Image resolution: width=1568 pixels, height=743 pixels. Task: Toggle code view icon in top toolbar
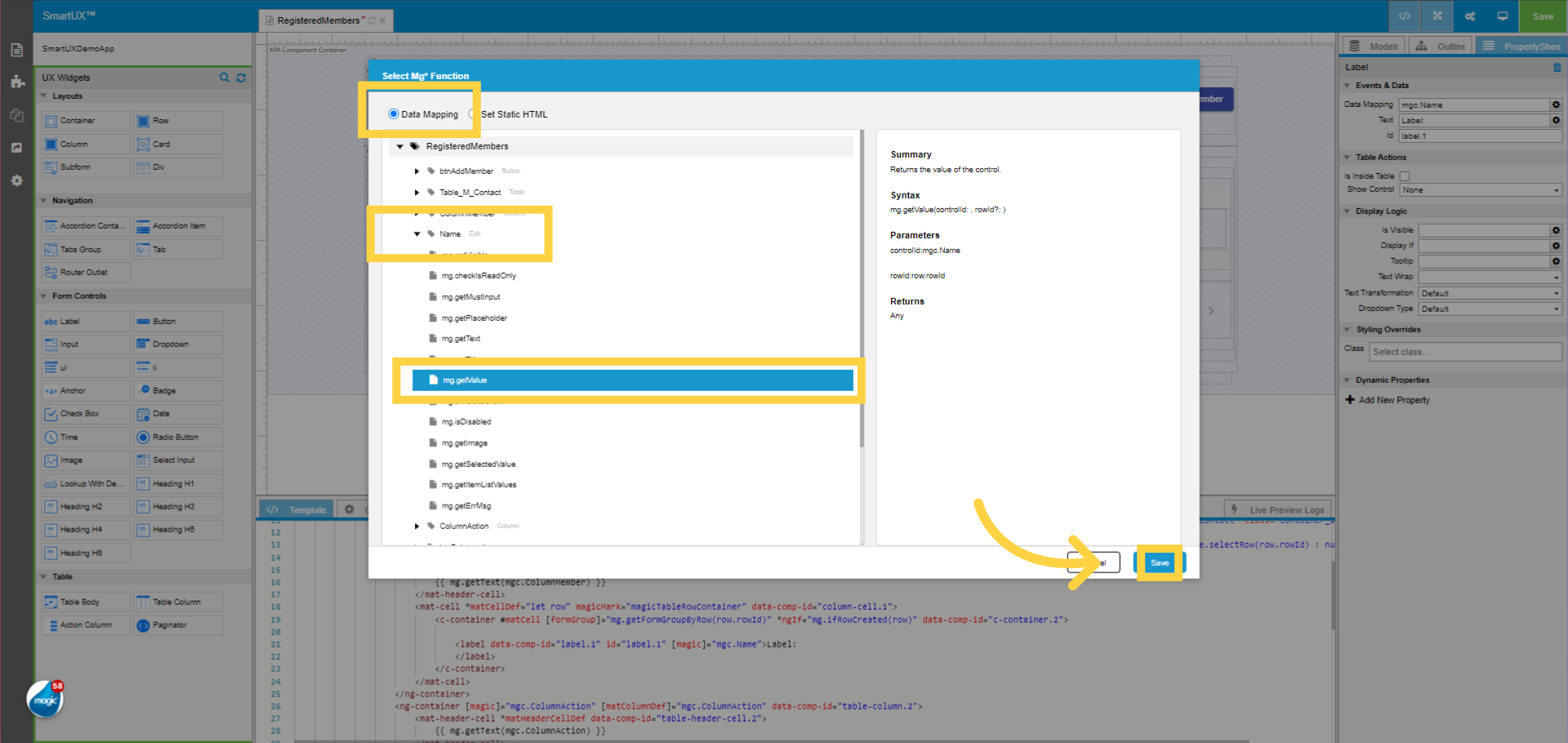click(1405, 16)
